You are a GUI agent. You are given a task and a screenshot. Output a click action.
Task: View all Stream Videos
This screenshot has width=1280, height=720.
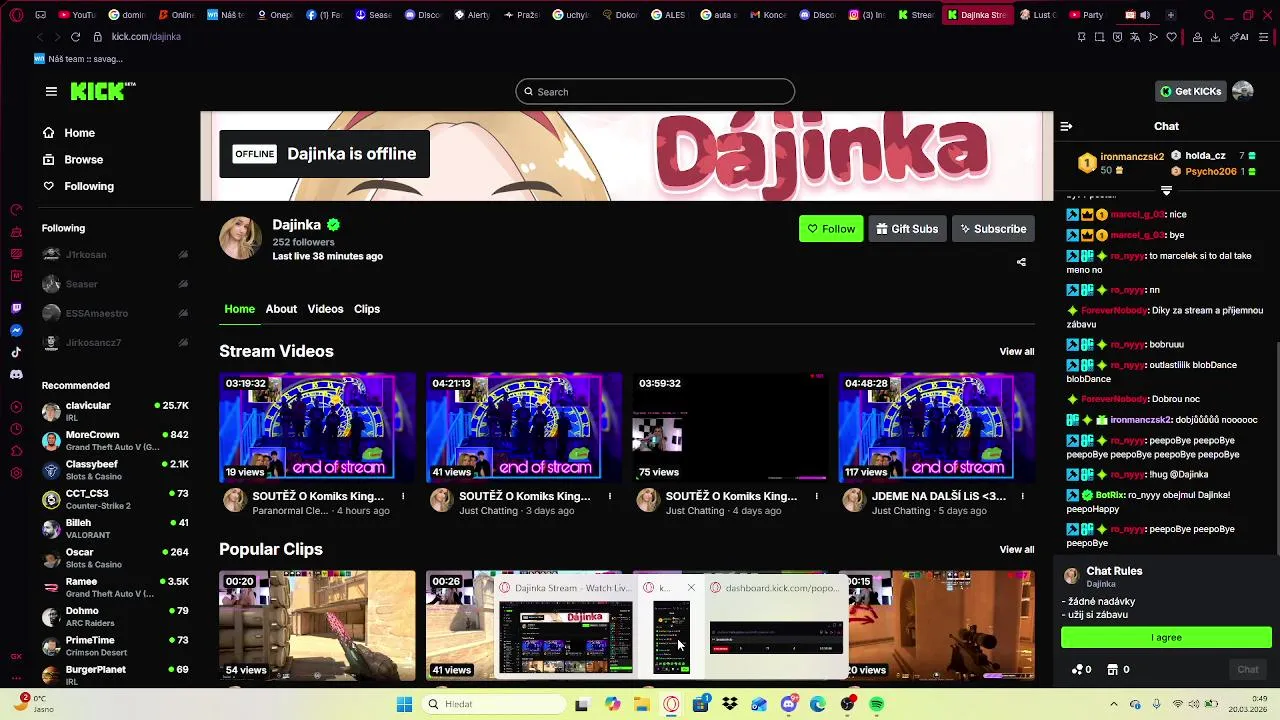click(x=1017, y=351)
